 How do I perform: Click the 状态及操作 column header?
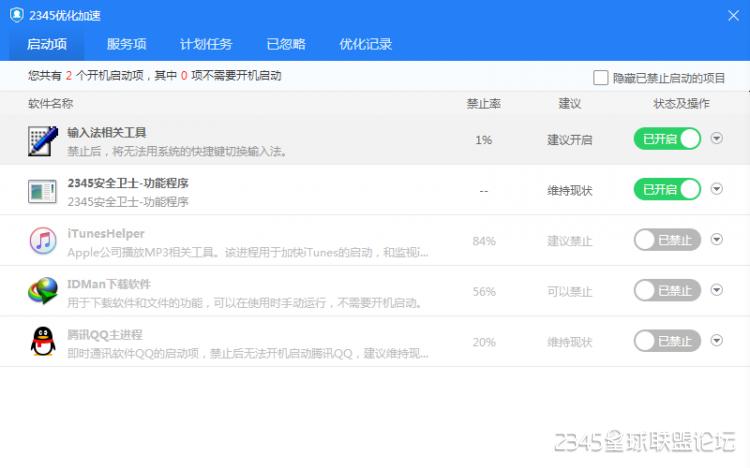[x=681, y=103]
